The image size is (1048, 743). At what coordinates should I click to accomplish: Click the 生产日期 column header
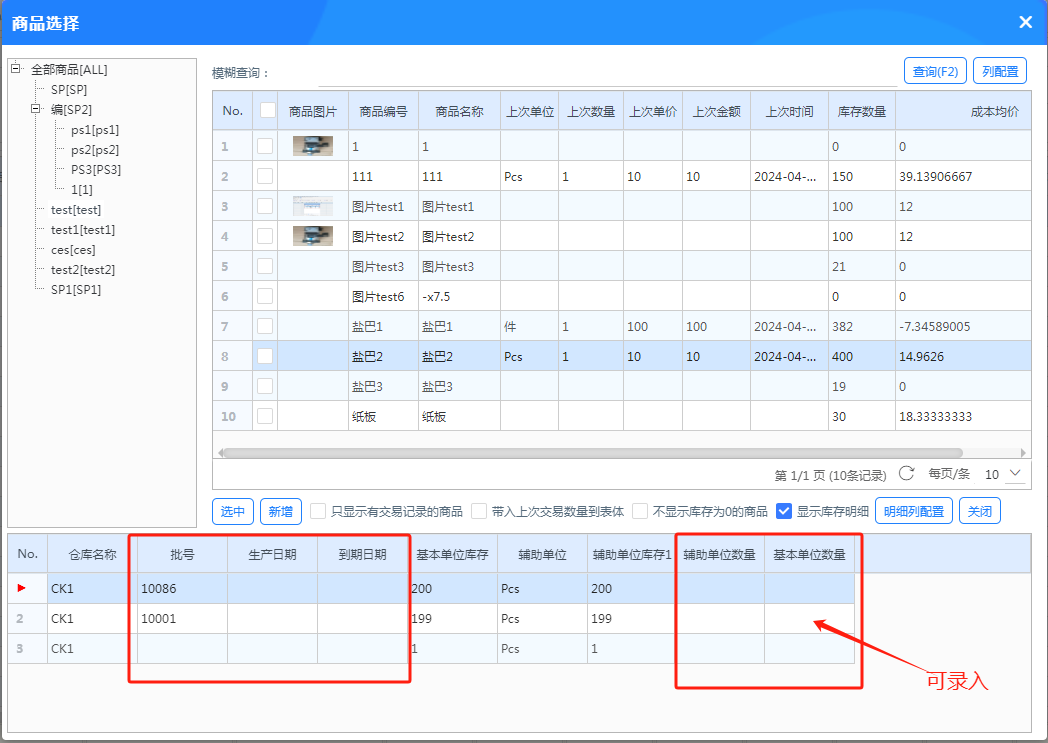272,554
